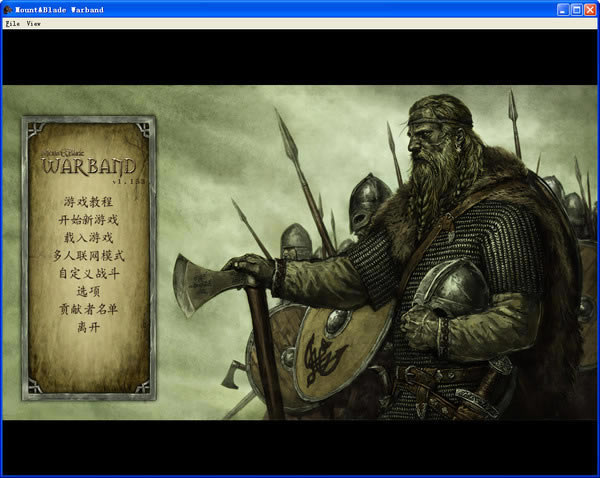Choose 自定义战斗 custom battle
600x478 pixels.
88,273
